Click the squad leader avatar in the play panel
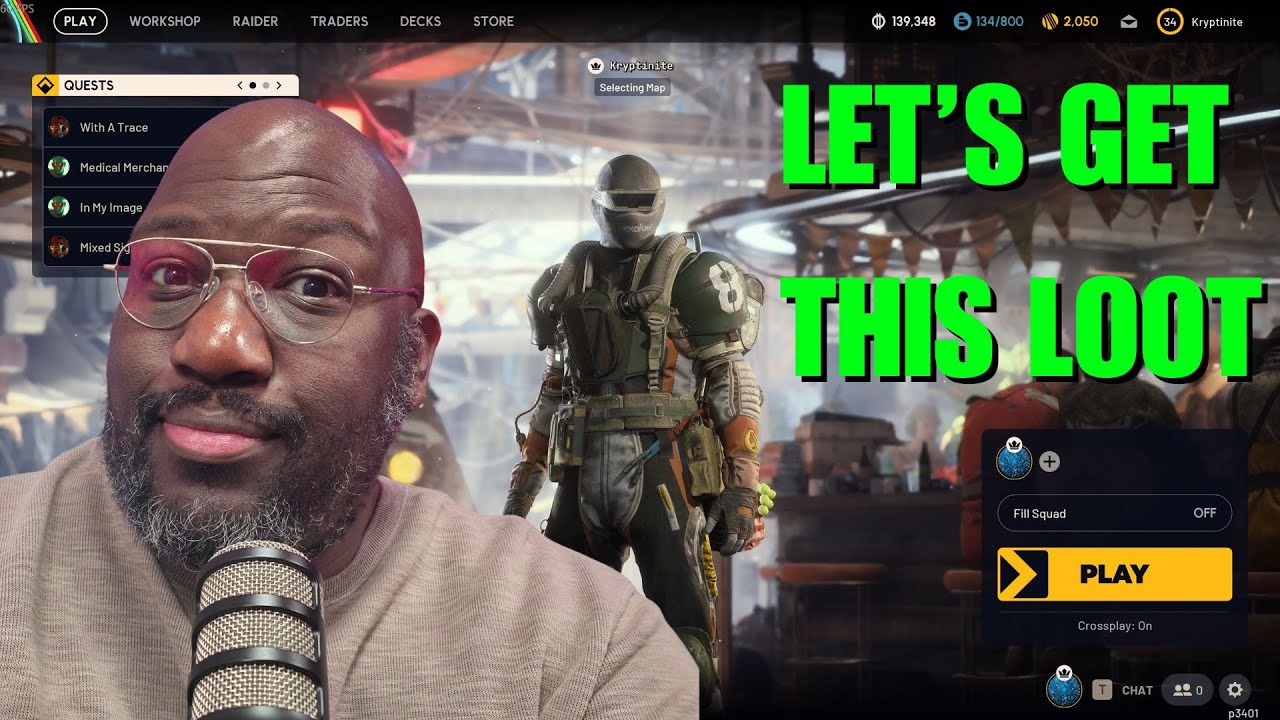 pyautogui.click(x=1014, y=462)
